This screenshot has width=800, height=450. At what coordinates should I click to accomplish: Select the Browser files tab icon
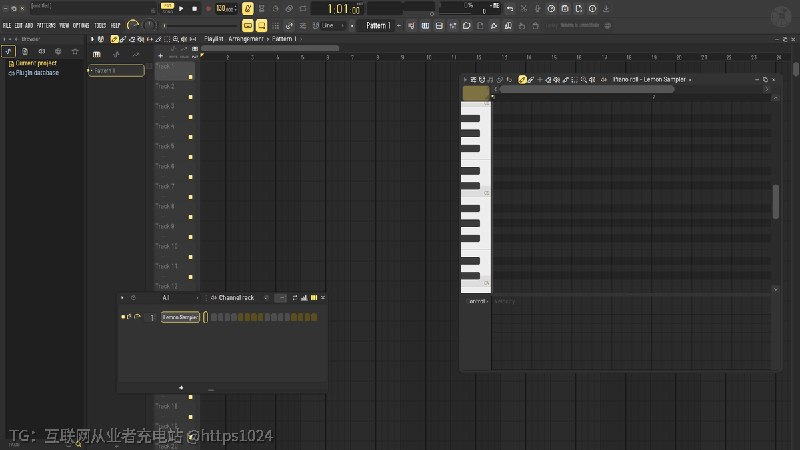[x=24, y=52]
